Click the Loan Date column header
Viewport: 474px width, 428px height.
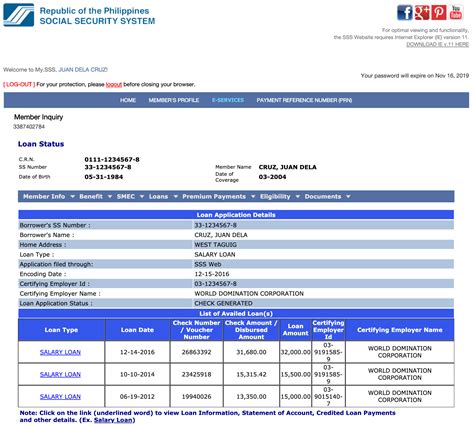137,330
